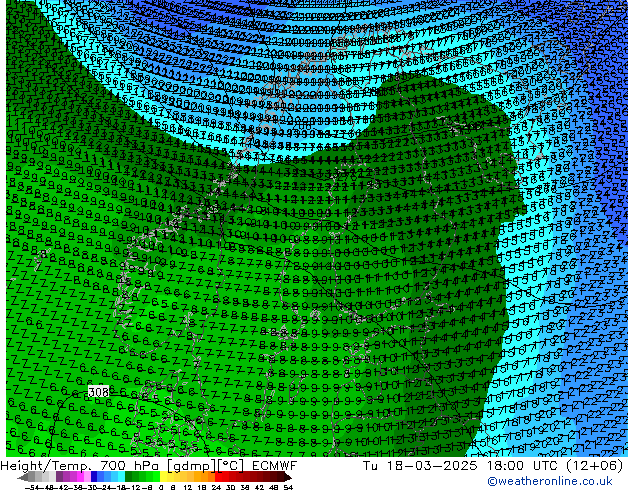The height and width of the screenshot is (490, 634).
Task: Click the bright red legend swatch above 24
Action: (218, 477)
